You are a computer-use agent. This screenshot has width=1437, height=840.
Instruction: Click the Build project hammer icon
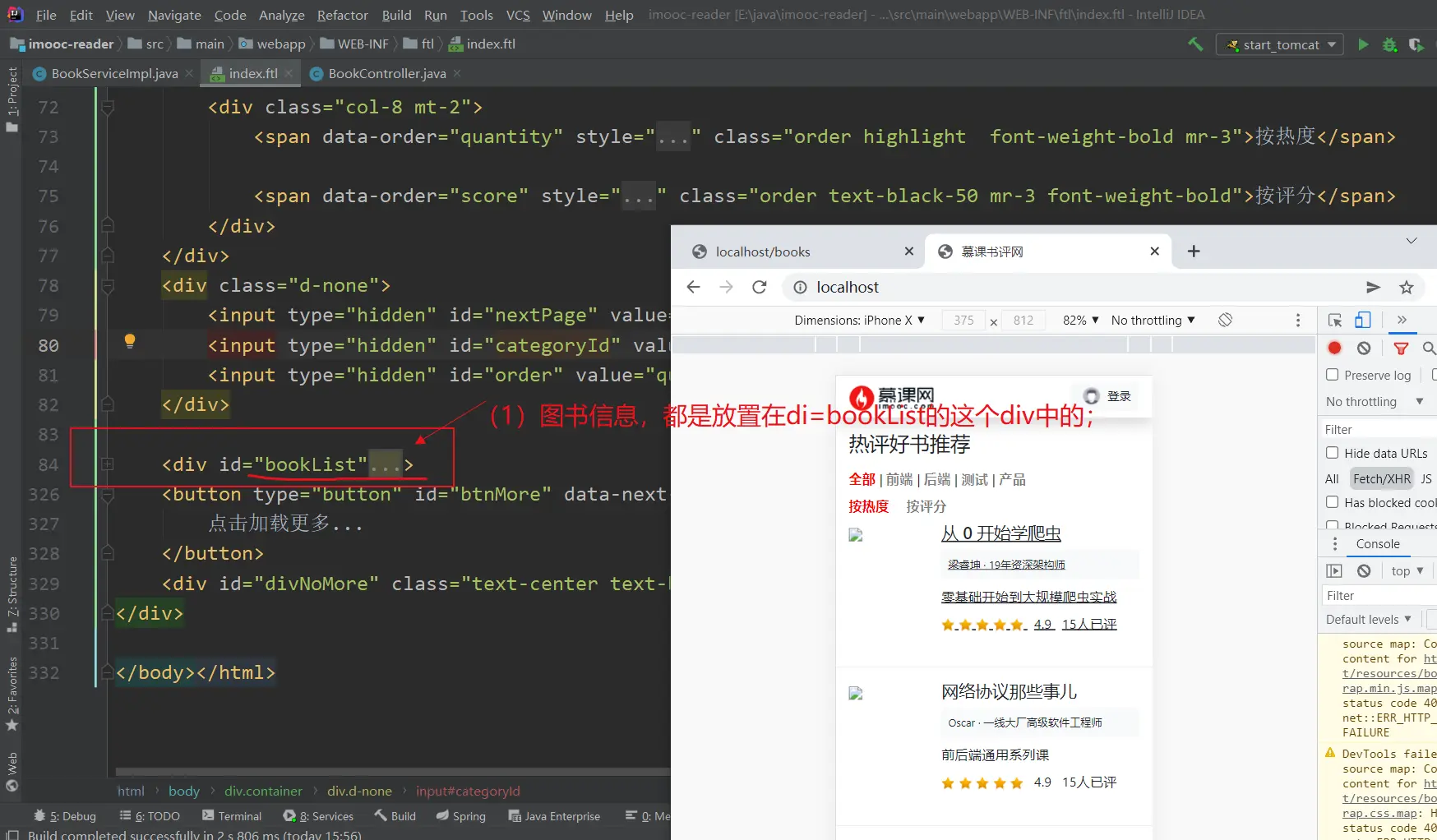(1195, 44)
